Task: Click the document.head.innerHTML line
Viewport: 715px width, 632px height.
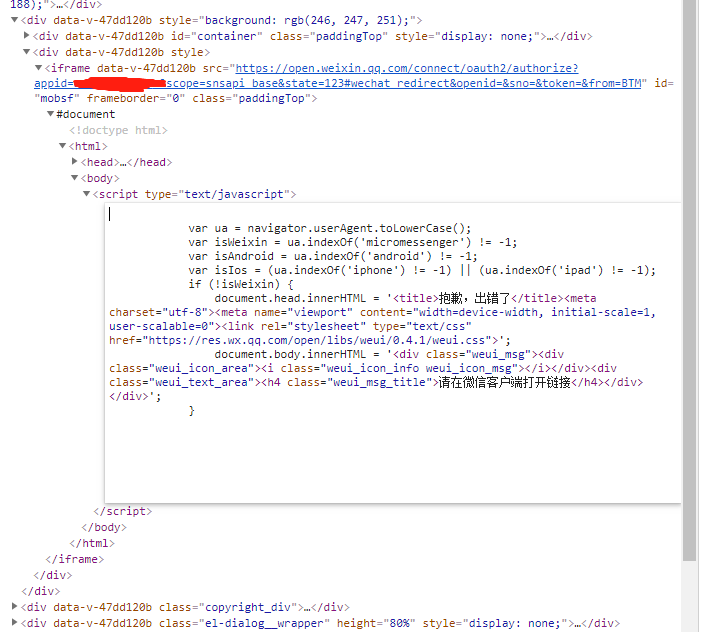Action: click(x=405, y=299)
